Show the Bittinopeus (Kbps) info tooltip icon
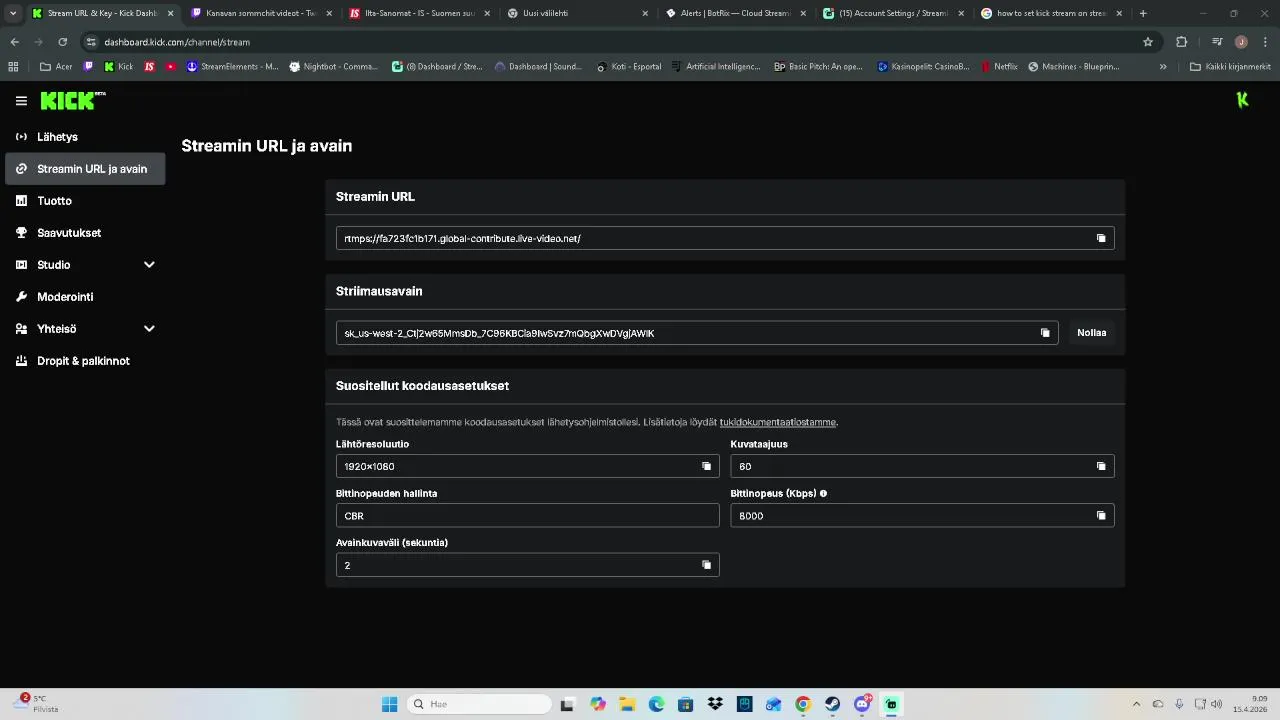The width and height of the screenshot is (1280, 720). click(823, 493)
